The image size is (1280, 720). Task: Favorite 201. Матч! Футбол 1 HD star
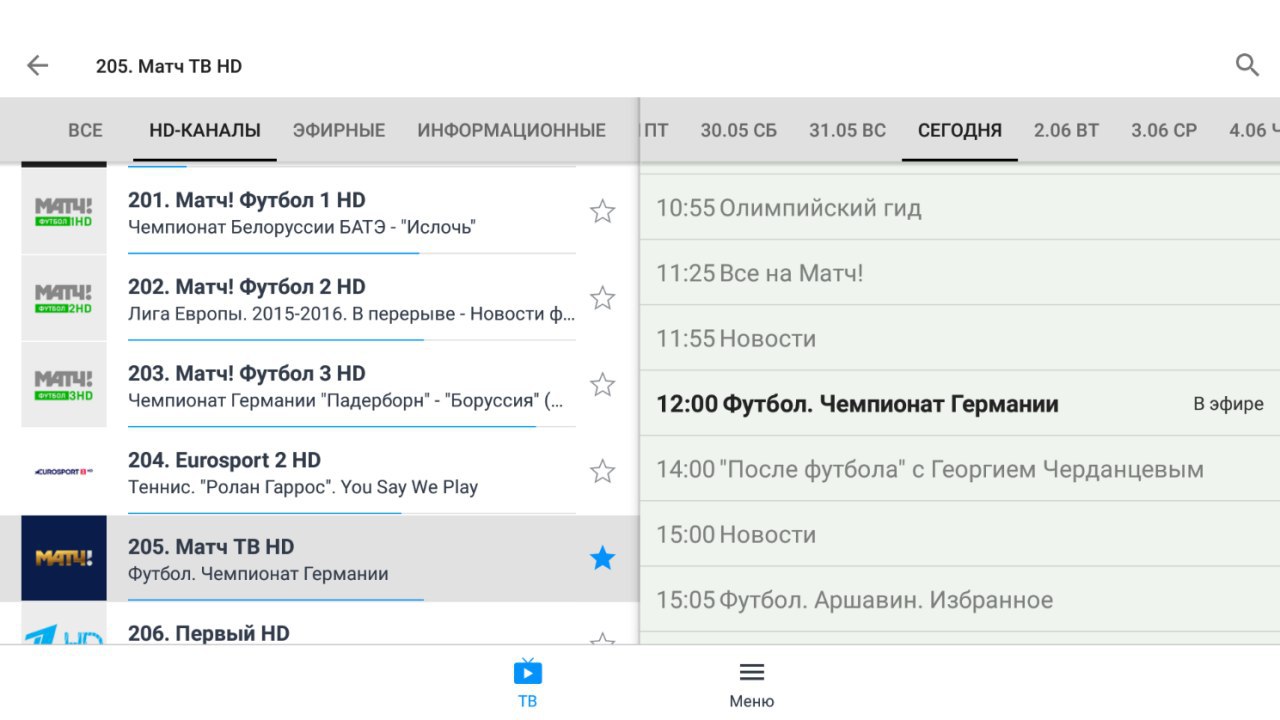coord(602,211)
